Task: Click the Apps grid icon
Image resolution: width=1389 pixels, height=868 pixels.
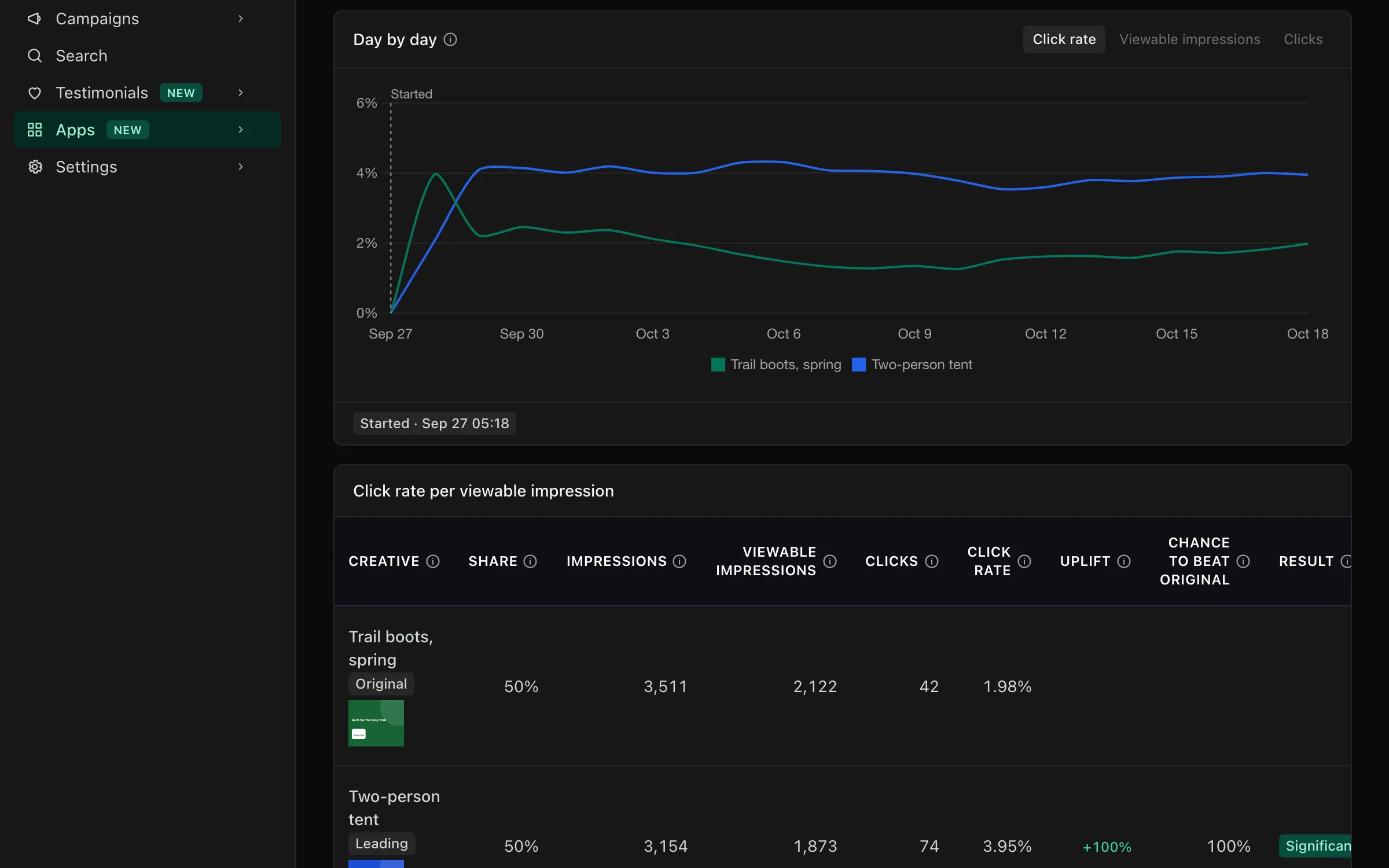Action: coord(35,130)
